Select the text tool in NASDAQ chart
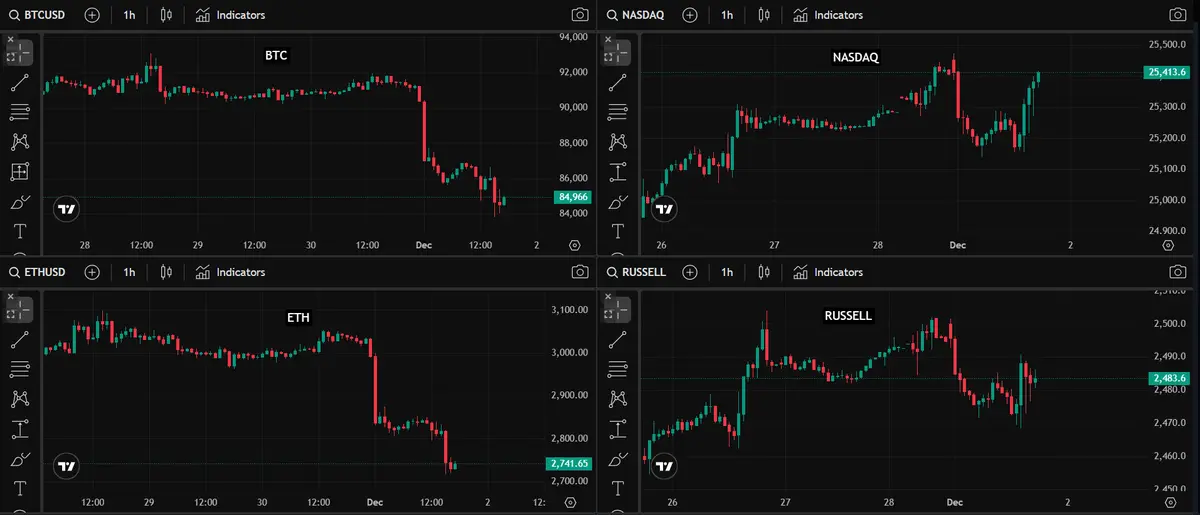Screen dimensions: 1200x515 point(618,232)
